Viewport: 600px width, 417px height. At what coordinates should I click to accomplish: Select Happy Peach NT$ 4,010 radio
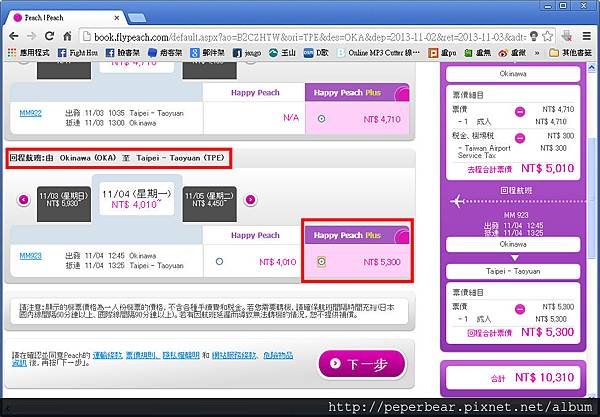219,262
